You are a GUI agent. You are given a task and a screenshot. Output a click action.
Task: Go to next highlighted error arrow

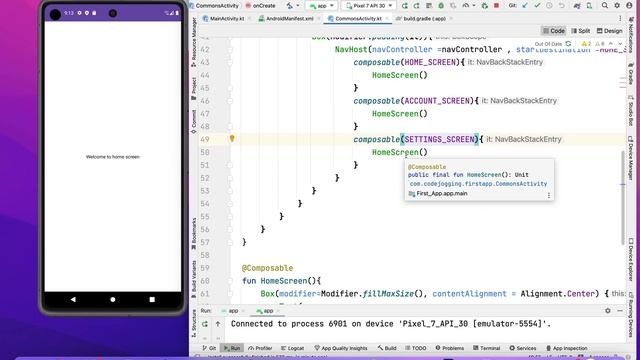[620, 44]
